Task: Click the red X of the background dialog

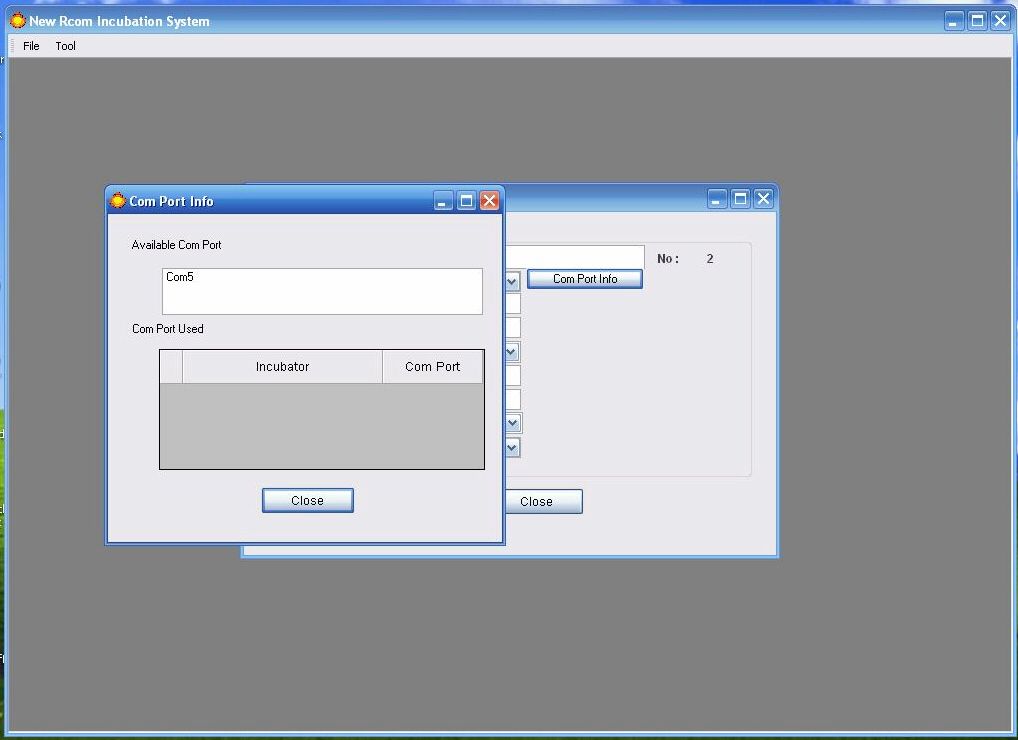Action: pos(763,199)
